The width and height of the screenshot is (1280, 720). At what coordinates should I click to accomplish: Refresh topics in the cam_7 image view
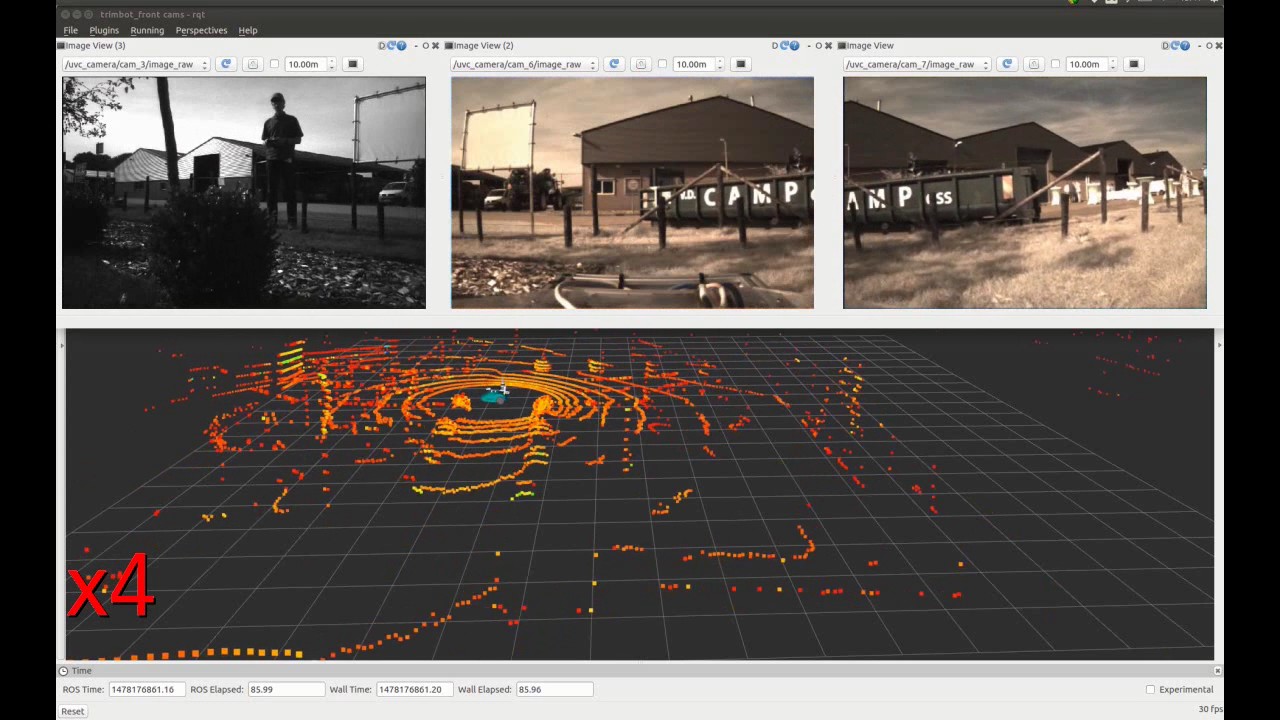[x=1007, y=64]
